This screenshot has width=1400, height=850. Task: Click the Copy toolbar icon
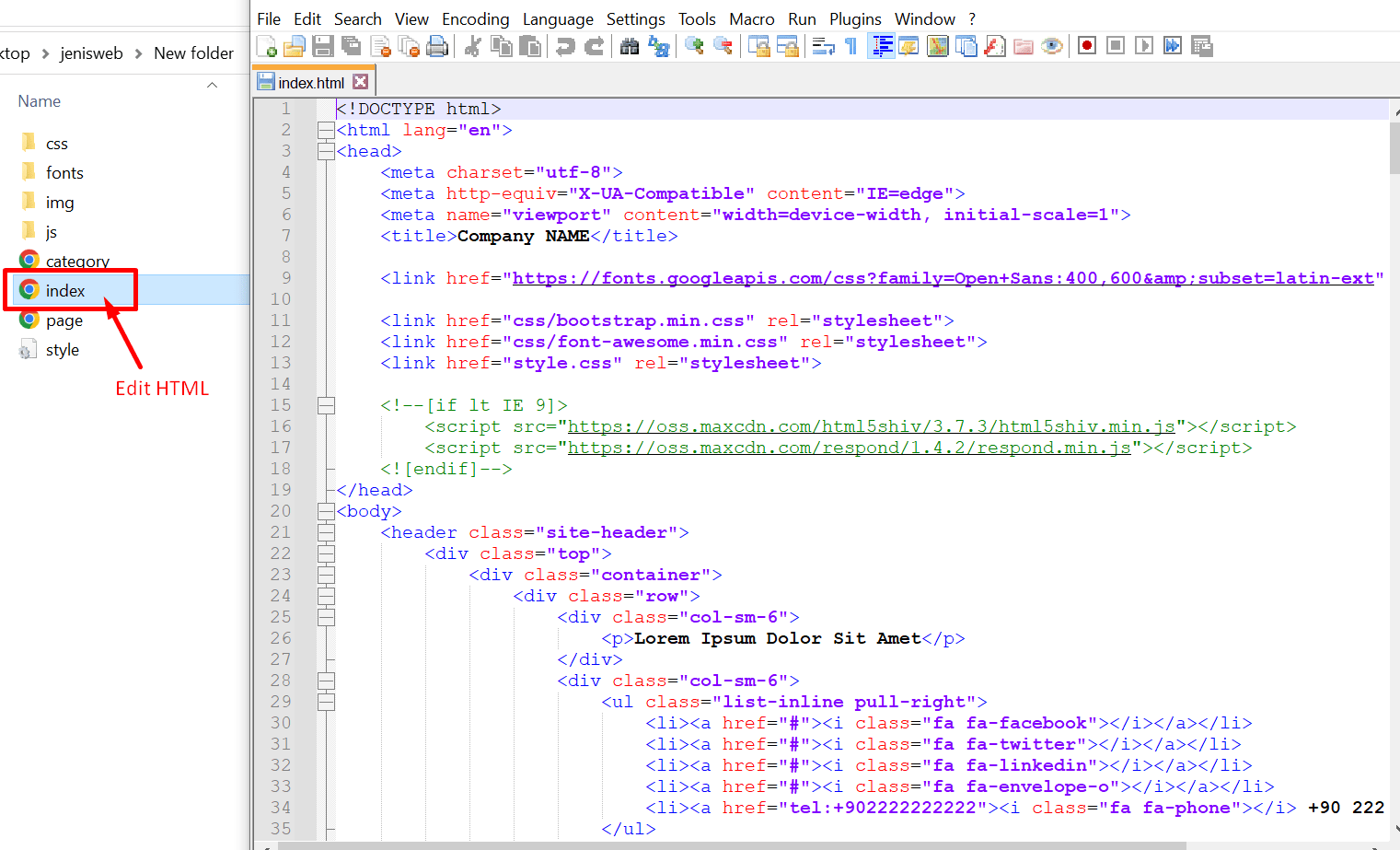[x=502, y=46]
